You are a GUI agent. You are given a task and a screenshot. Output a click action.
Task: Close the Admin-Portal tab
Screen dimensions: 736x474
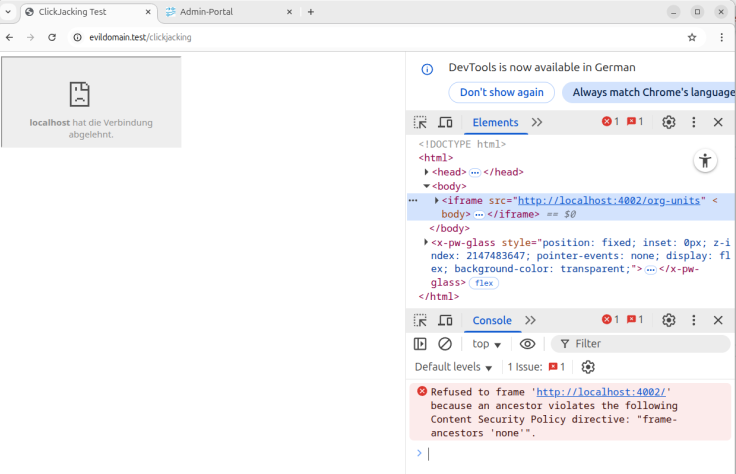tap(289, 12)
